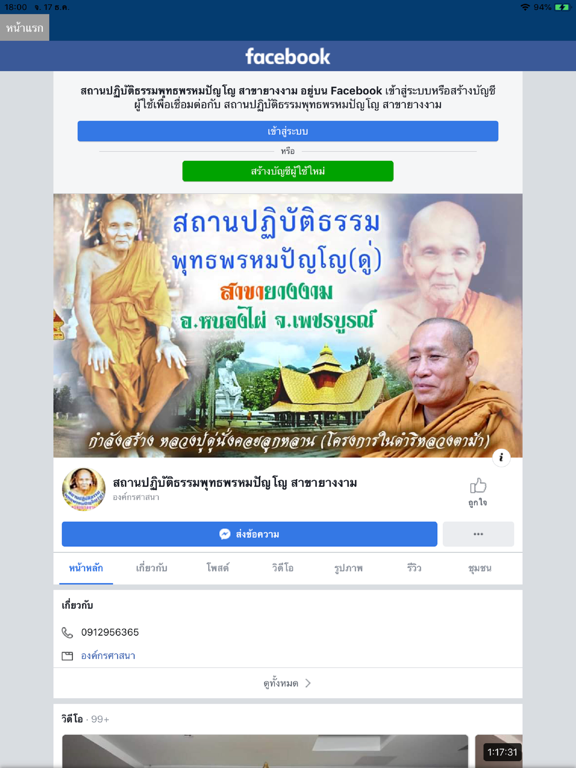This screenshot has height=768, width=576.
Task: Tap the หน้าแรก back button
Action: tap(24, 28)
